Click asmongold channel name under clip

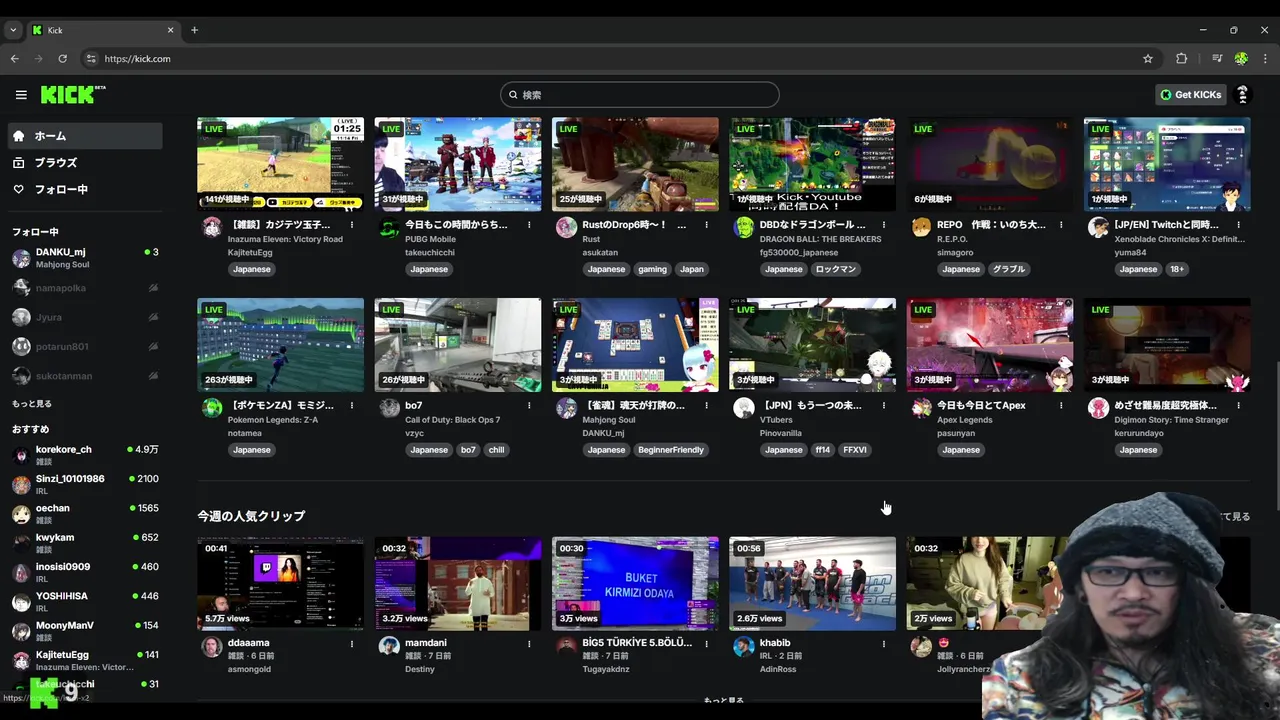249,669
